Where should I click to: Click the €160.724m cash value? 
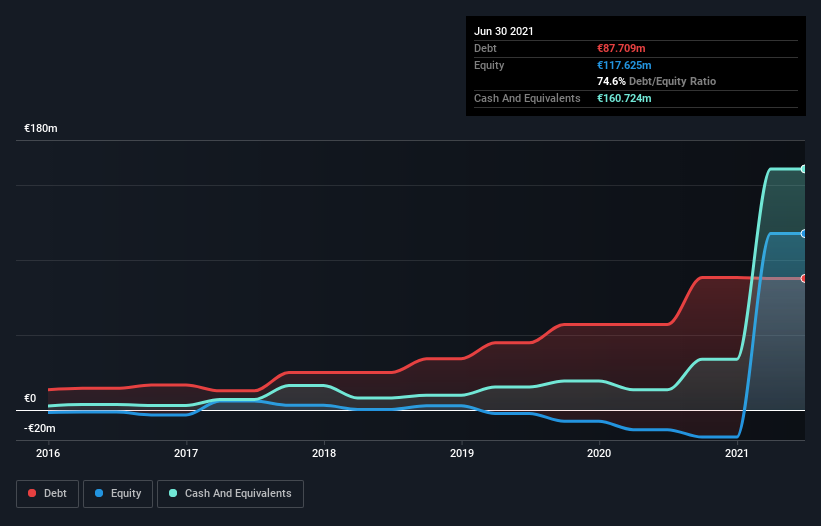624,98
